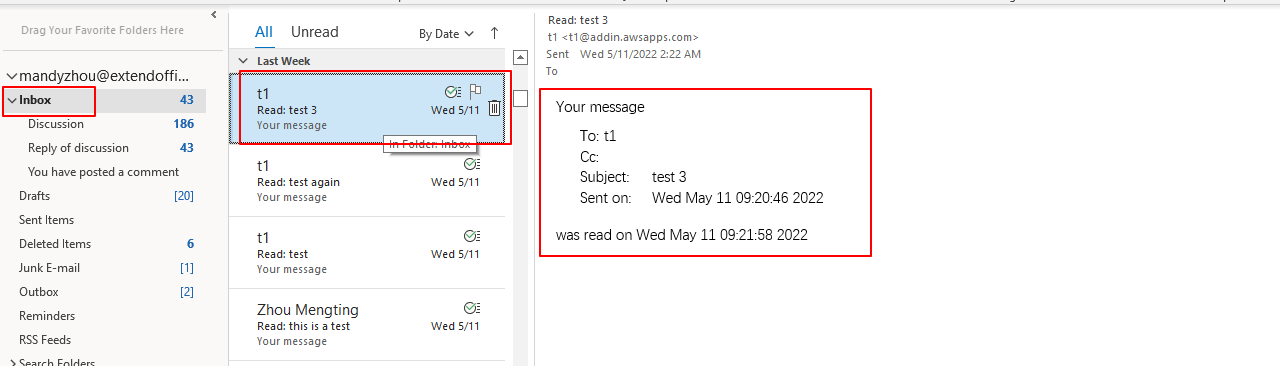Collapse the mandyzhou account folders

(x=12, y=76)
